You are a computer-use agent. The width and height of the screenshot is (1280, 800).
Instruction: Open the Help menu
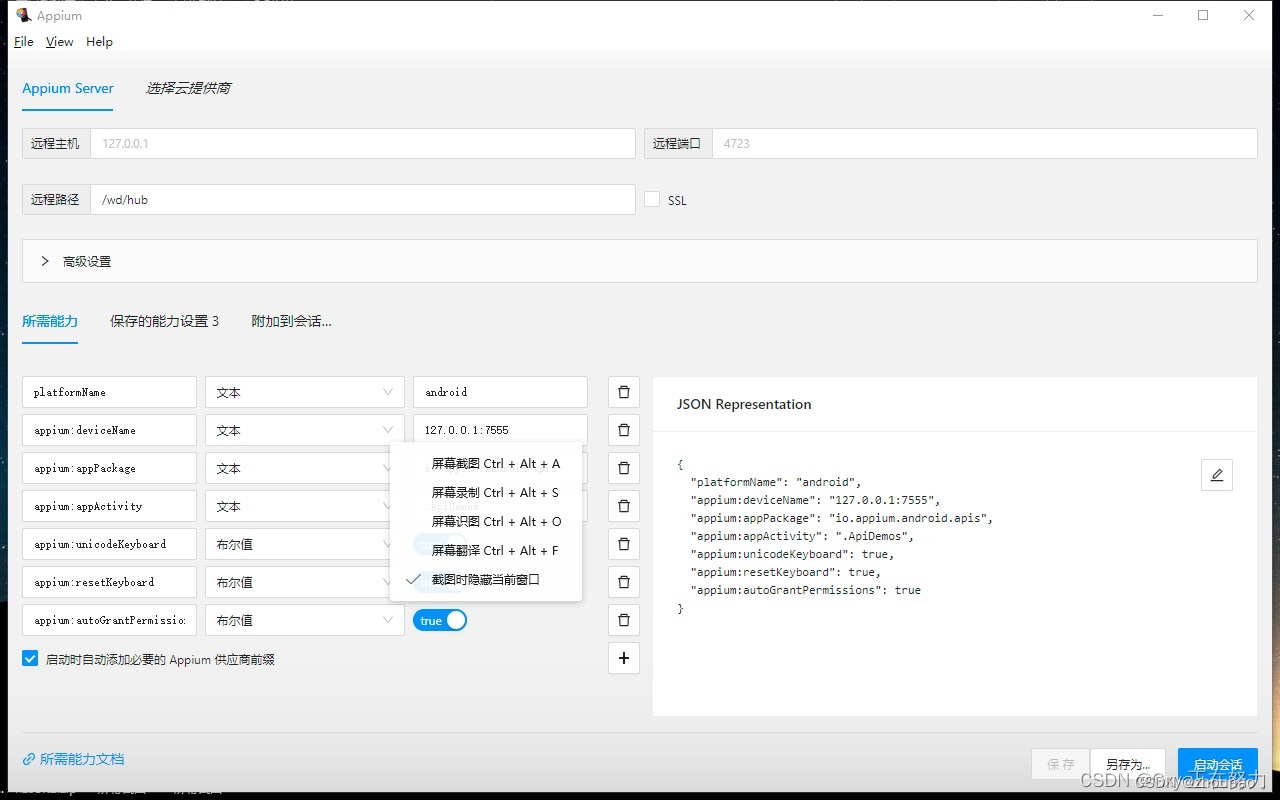click(99, 42)
